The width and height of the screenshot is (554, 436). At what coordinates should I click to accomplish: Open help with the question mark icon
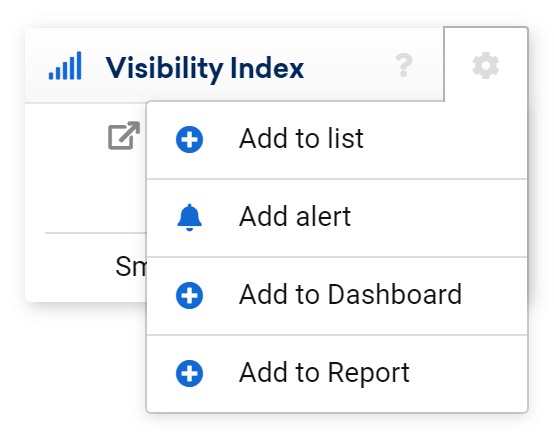[x=403, y=65]
